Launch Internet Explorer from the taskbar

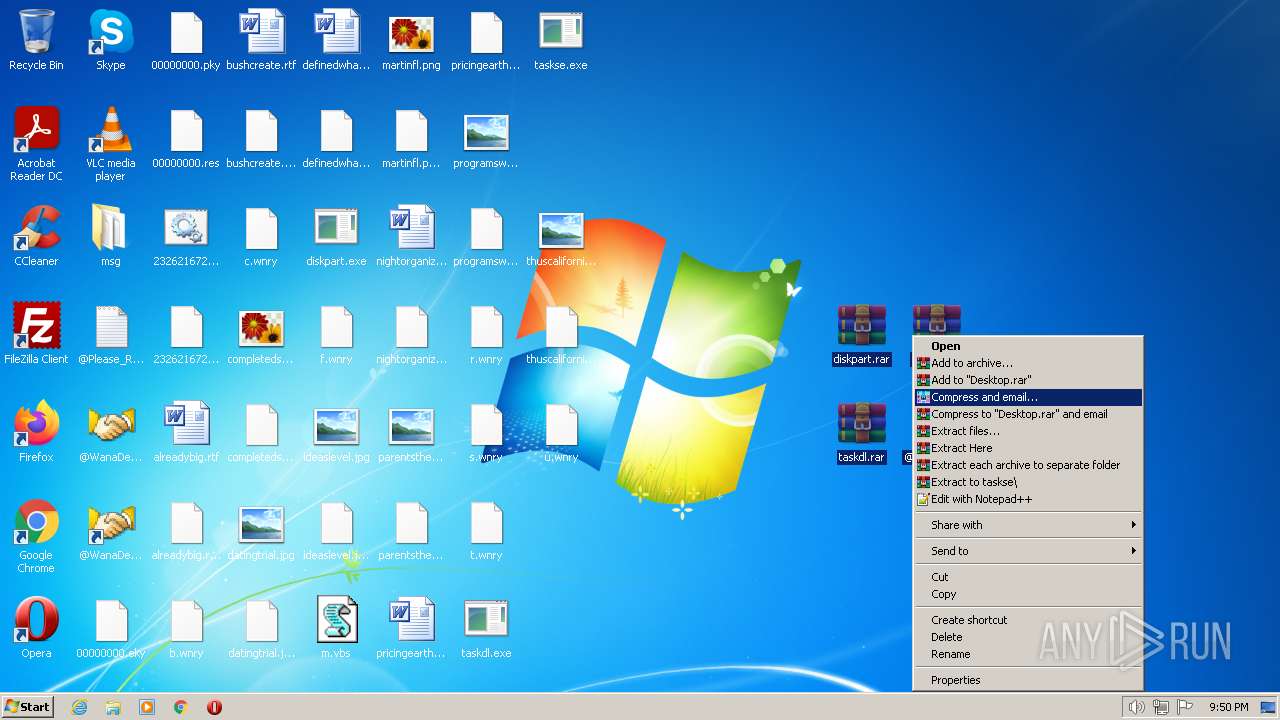[x=79, y=707]
